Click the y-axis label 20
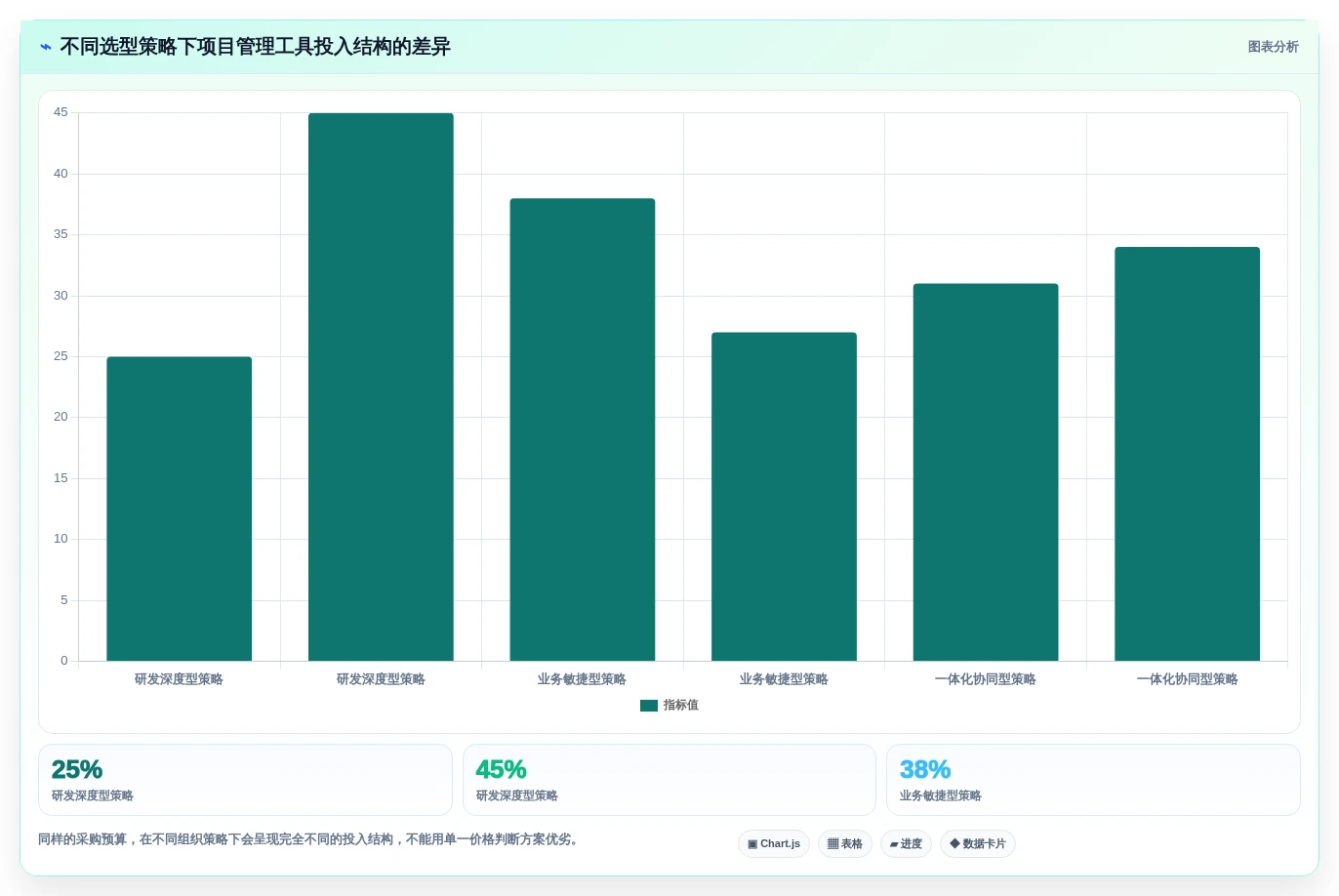This screenshot has height=896, width=1339. coord(61,417)
